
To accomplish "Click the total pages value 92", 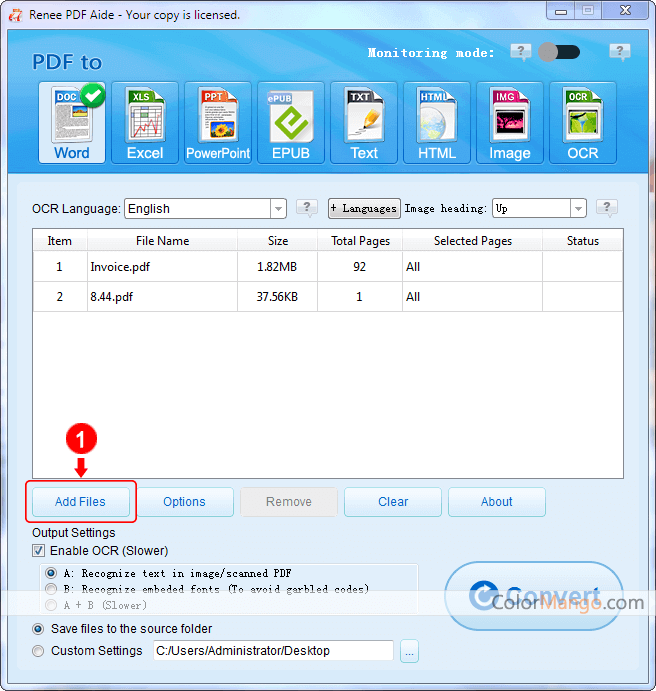I will (360, 267).
